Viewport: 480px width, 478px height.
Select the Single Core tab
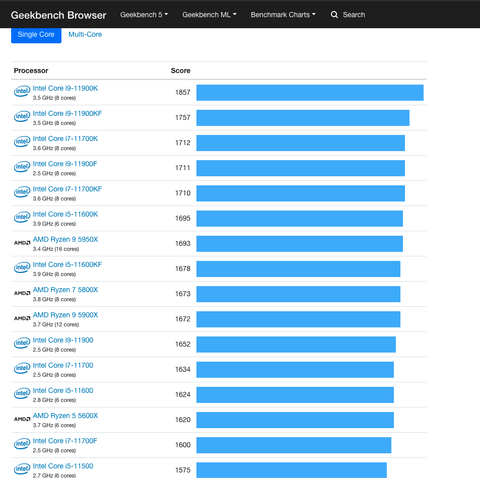tap(36, 35)
